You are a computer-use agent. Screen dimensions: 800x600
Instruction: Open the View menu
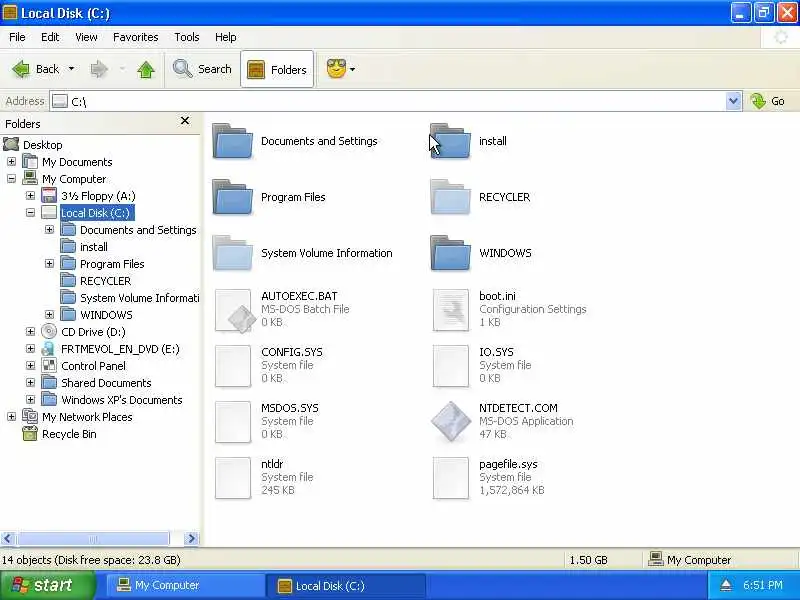coord(86,37)
